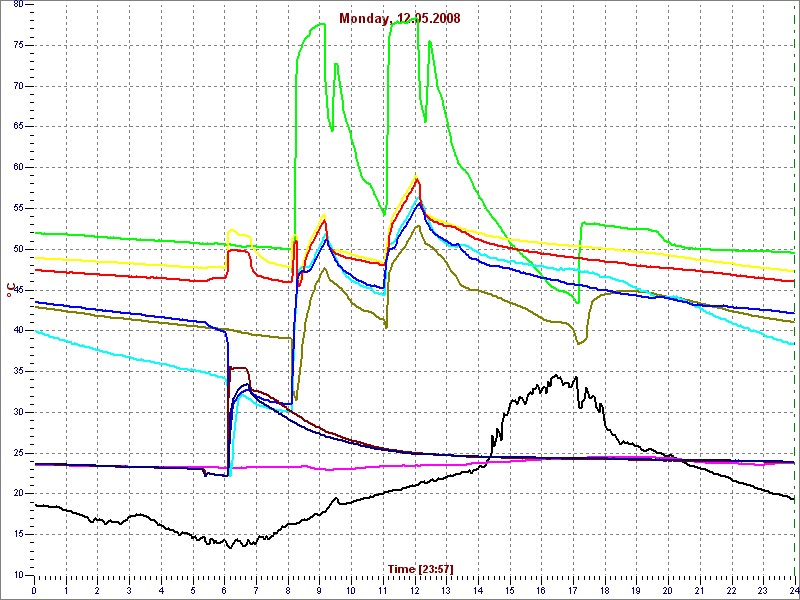The image size is (800, 600).
Task: Click hour 5 on the time axis
Action: [x=193, y=590]
